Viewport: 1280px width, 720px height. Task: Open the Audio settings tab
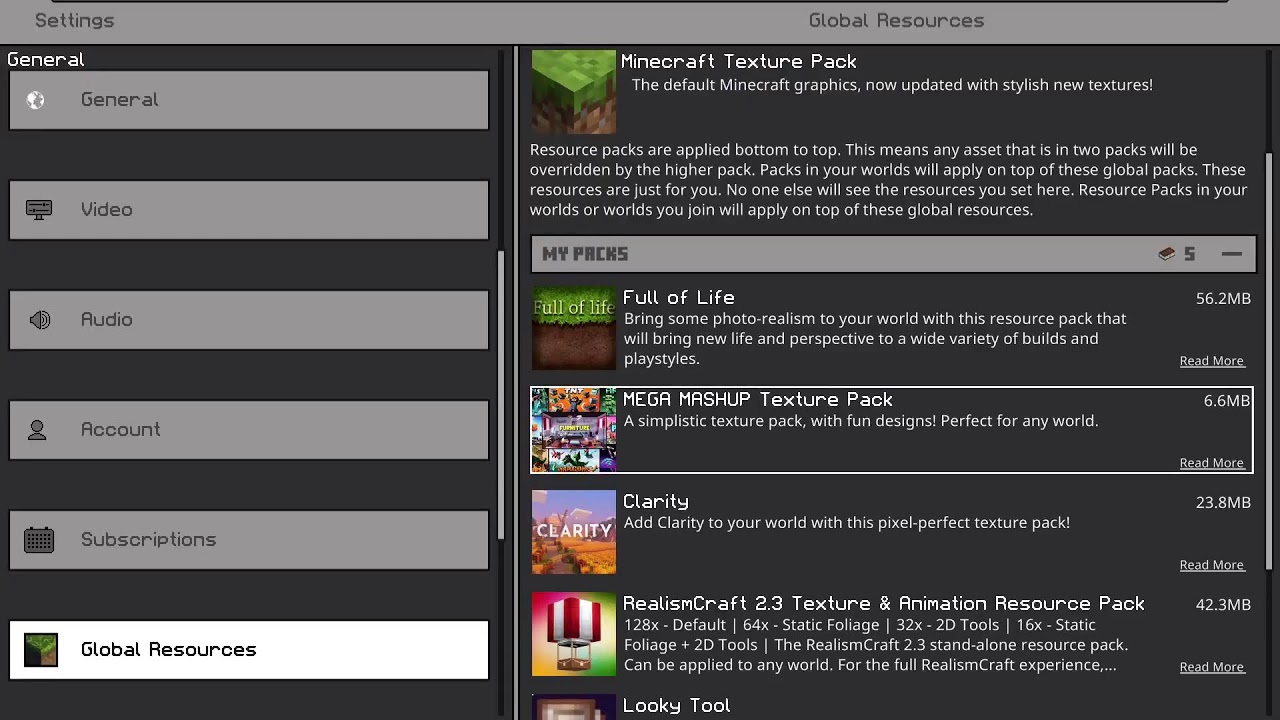pyautogui.click(x=249, y=320)
